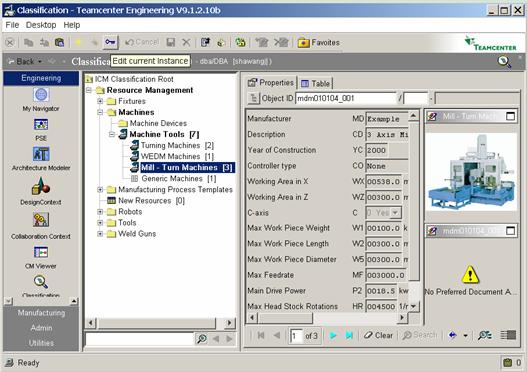Image resolution: width=527 pixels, height=372 pixels.
Task: Open the C-axis dropdown
Action: [395, 213]
